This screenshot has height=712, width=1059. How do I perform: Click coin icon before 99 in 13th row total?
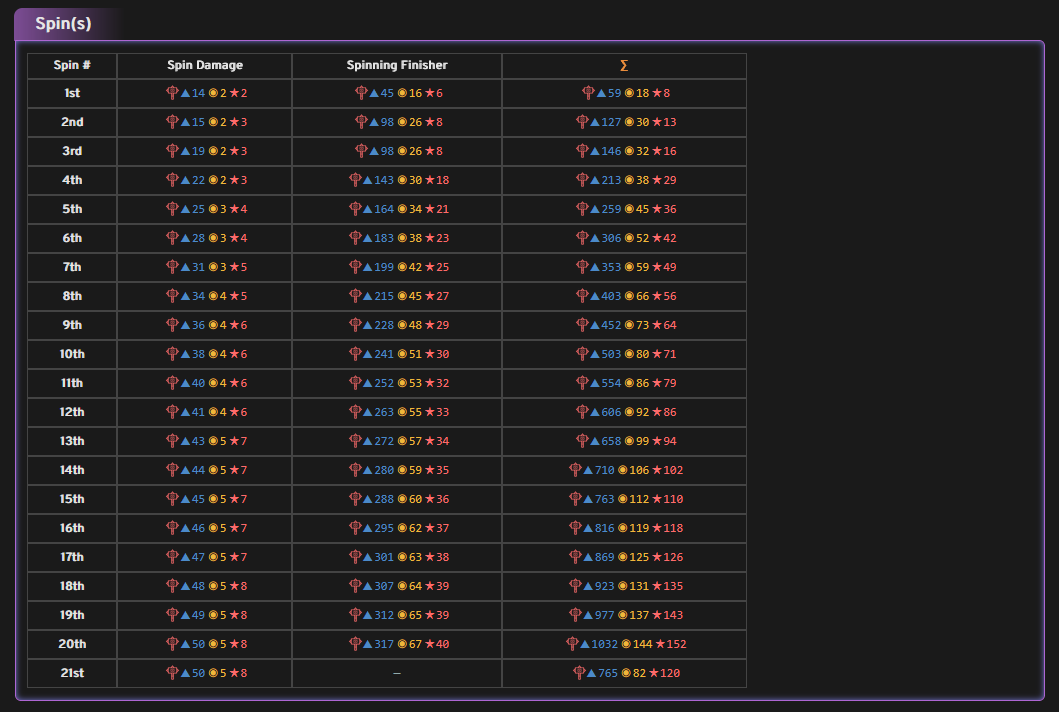pyautogui.click(x=629, y=442)
